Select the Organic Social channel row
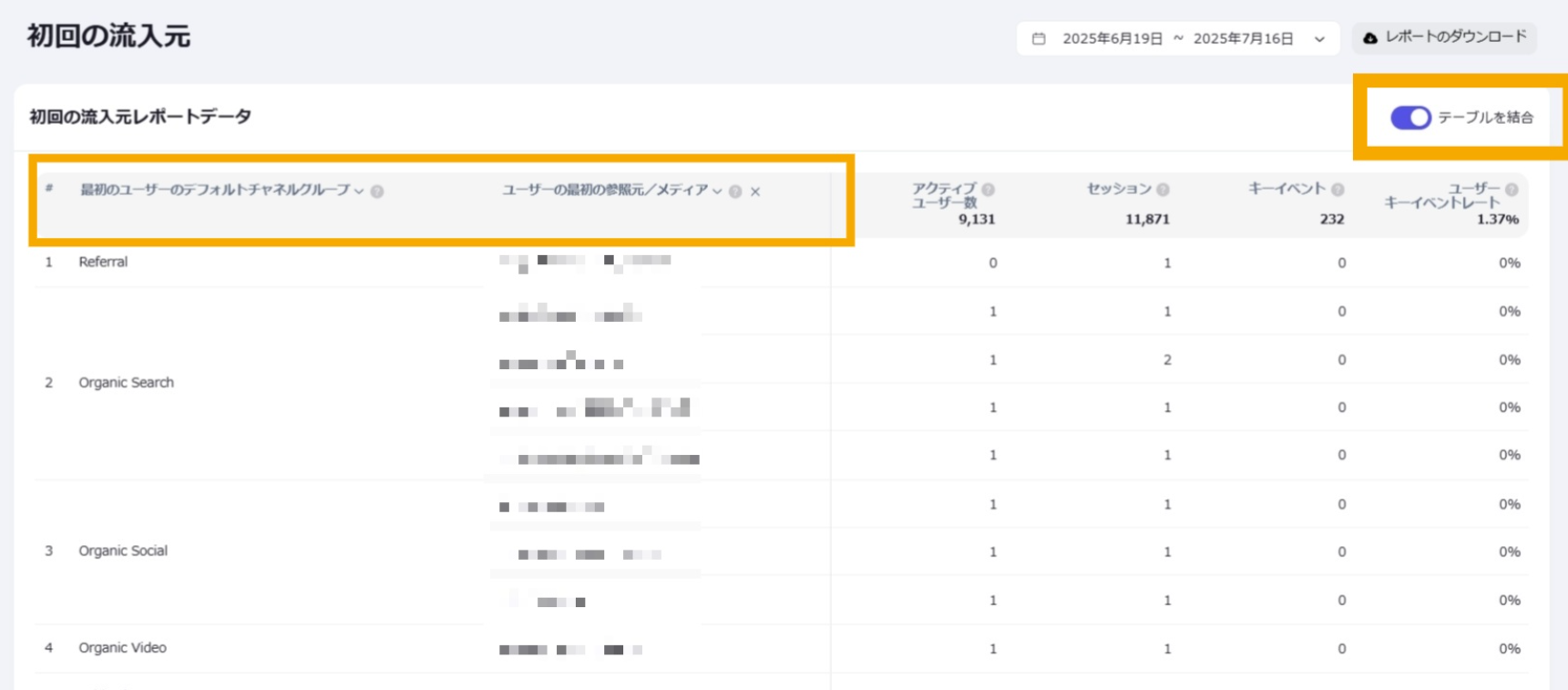1568x690 pixels. 123,551
